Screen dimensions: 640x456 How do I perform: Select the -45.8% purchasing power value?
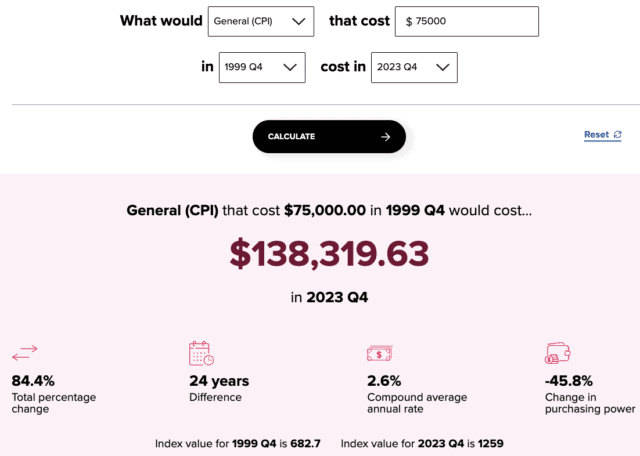pyautogui.click(x=569, y=381)
